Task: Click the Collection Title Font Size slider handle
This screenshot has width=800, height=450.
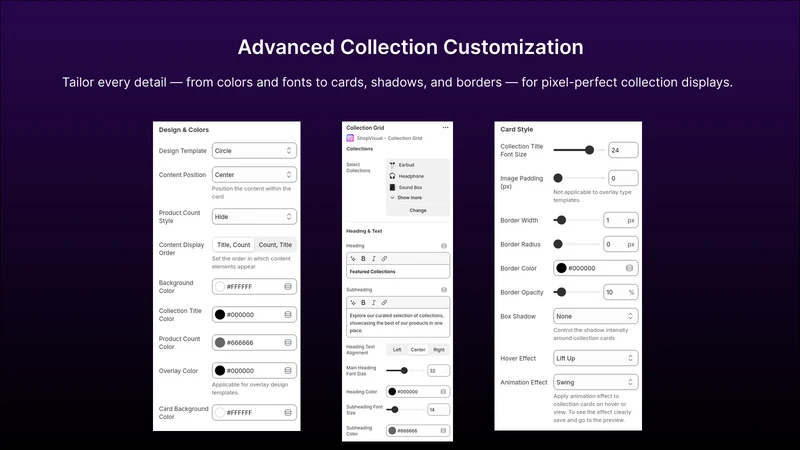Action: coord(589,150)
